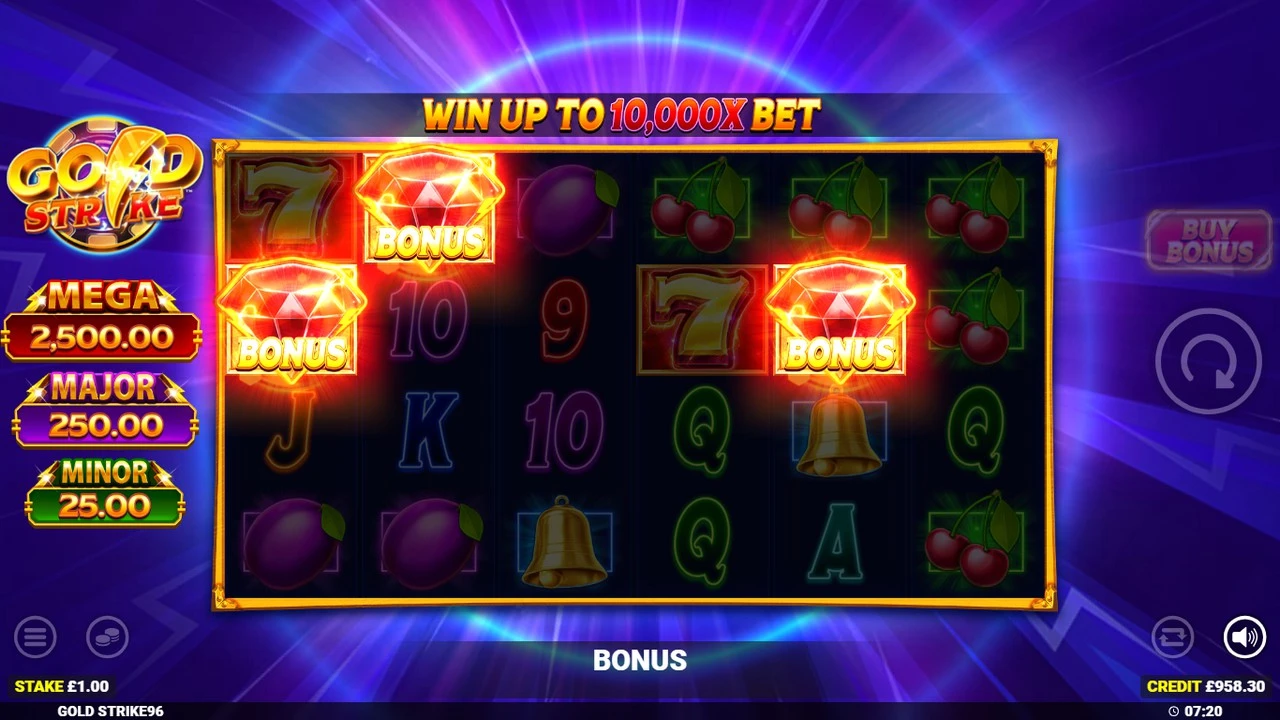1280x720 pixels.
Task: Mute the game sound speaker icon
Action: click(1245, 637)
